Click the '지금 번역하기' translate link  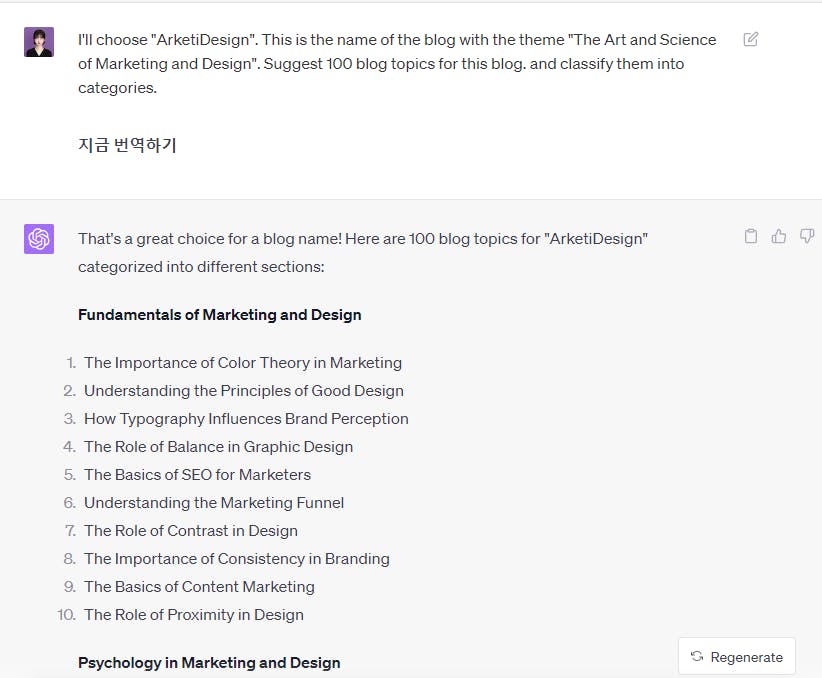click(127, 145)
